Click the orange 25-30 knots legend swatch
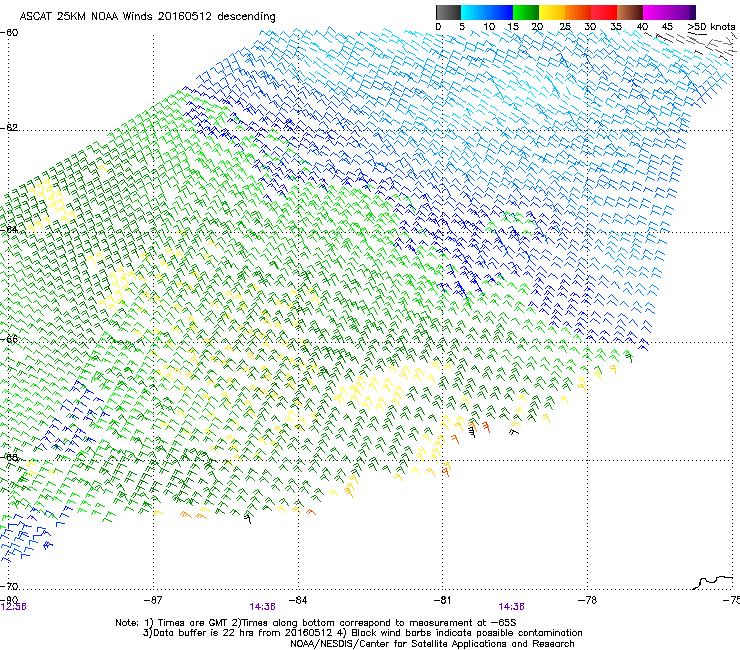 (578, 12)
